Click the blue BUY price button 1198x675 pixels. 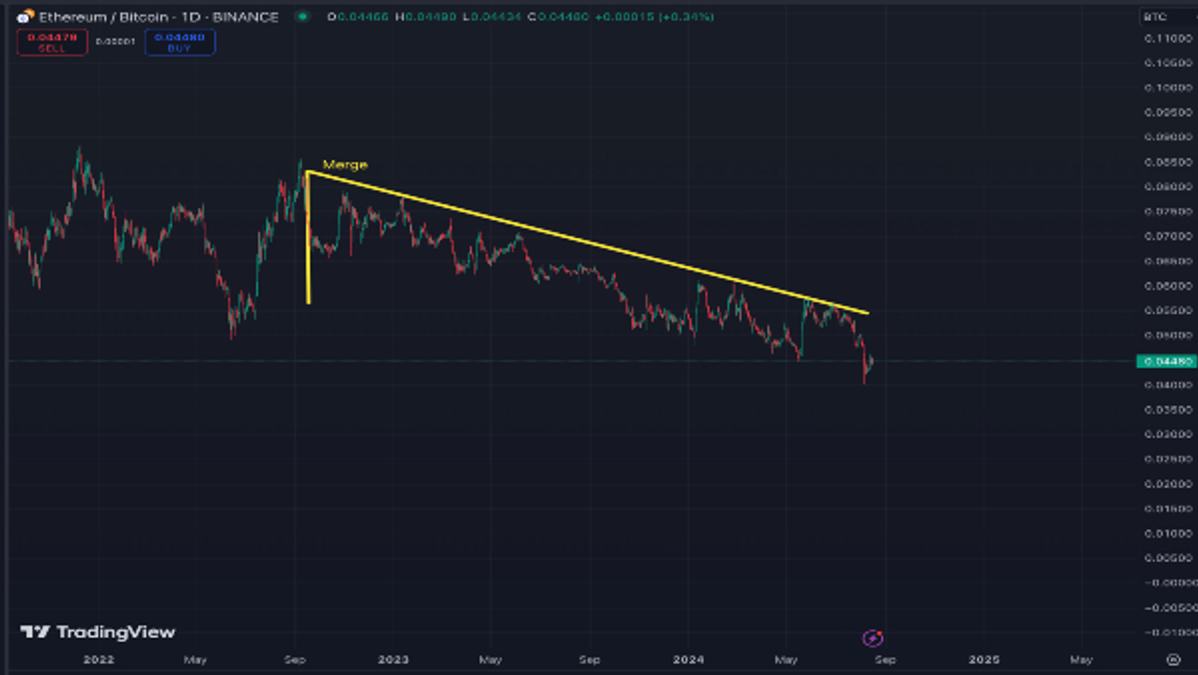(x=180, y=42)
